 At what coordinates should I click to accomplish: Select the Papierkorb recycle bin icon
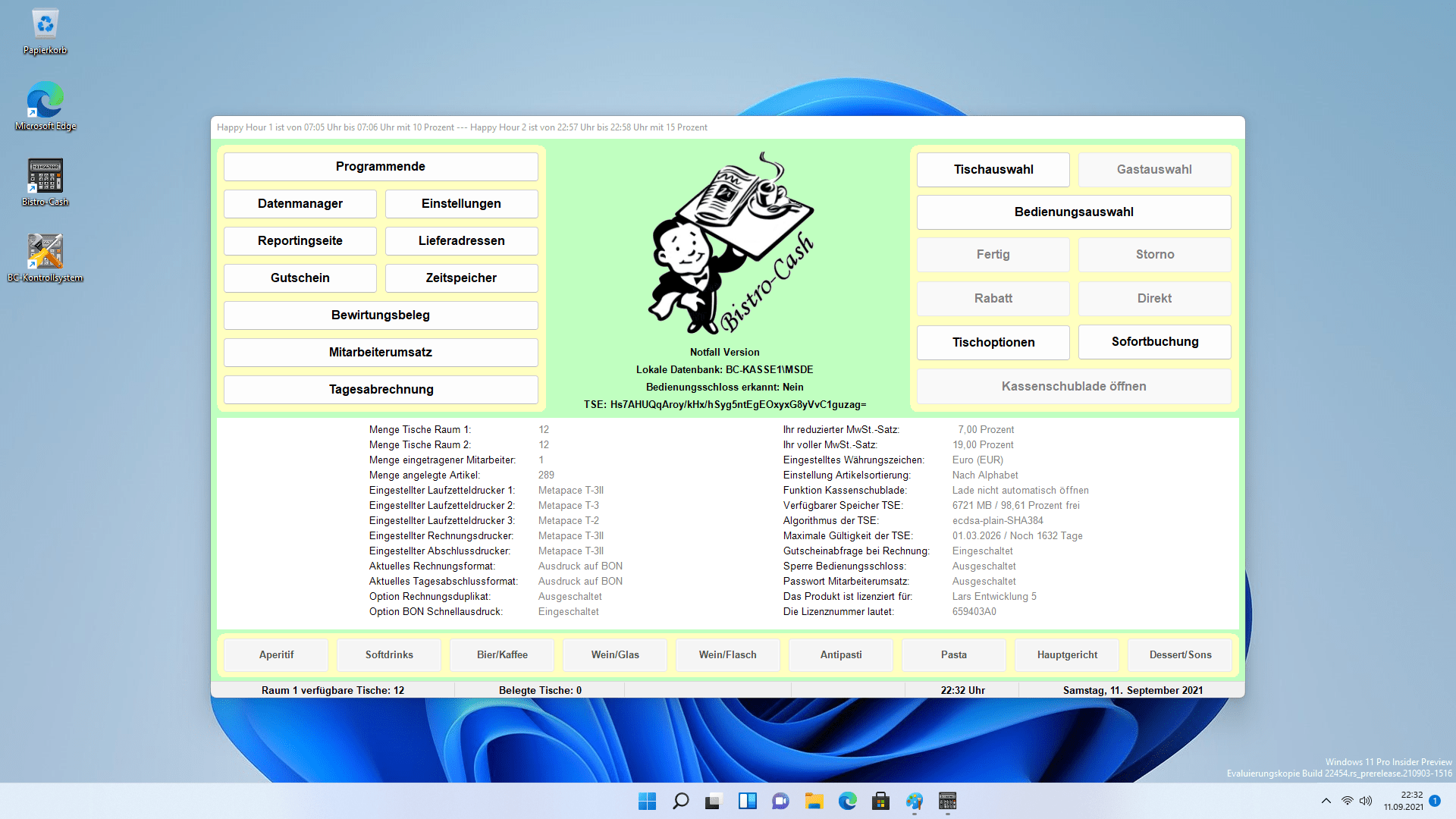[x=45, y=32]
